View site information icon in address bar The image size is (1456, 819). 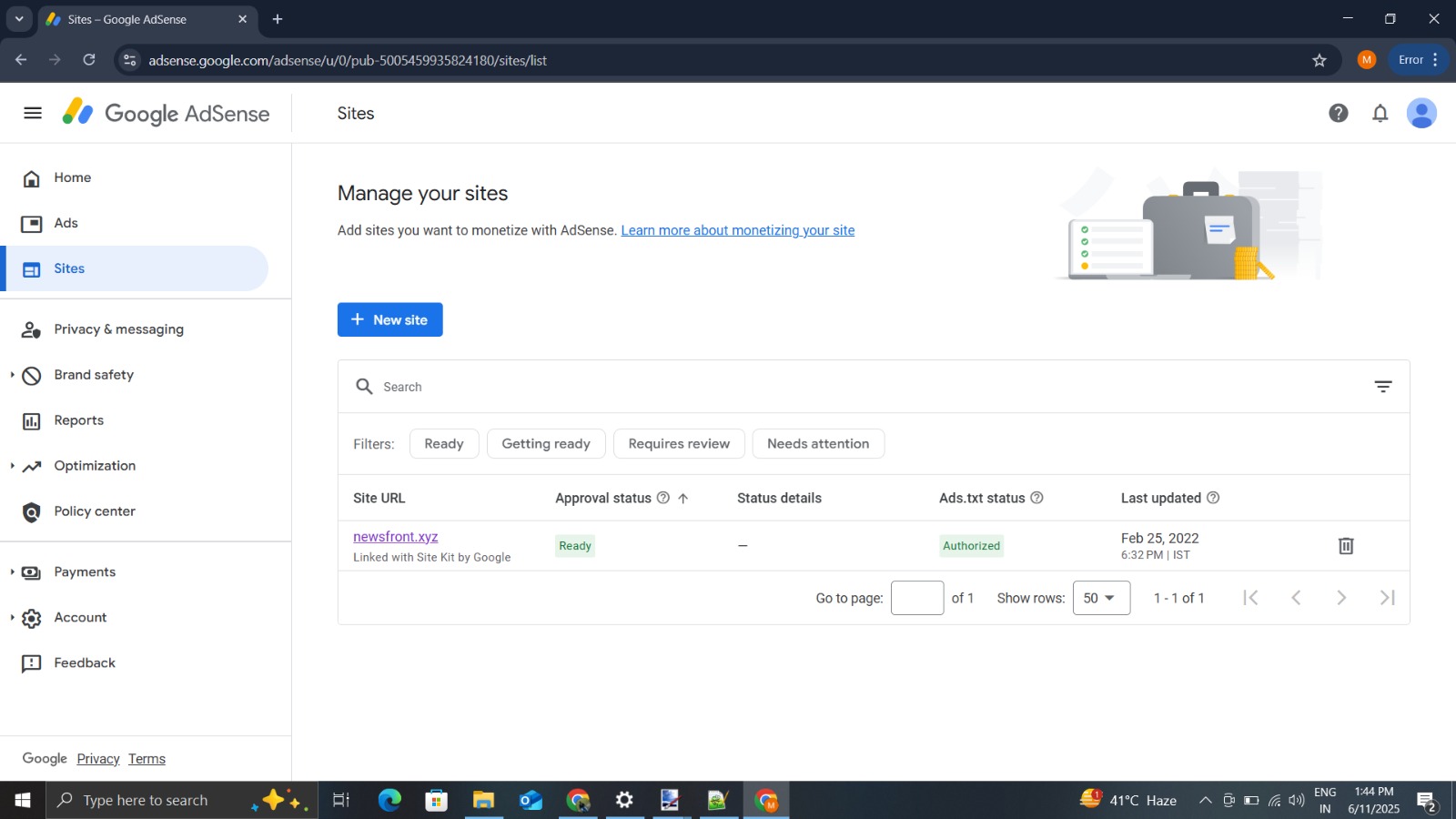click(x=130, y=60)
